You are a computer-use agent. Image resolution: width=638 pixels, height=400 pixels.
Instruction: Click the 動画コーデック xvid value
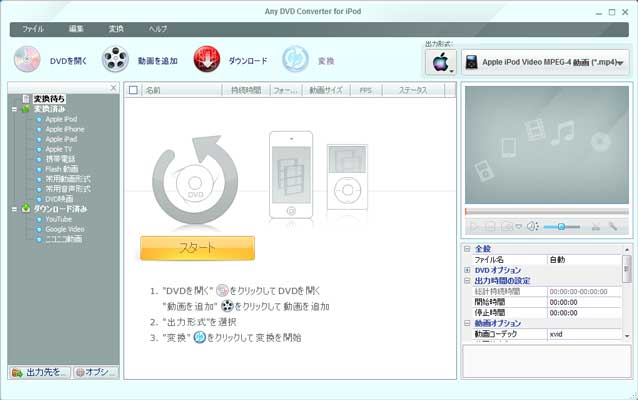584,334
